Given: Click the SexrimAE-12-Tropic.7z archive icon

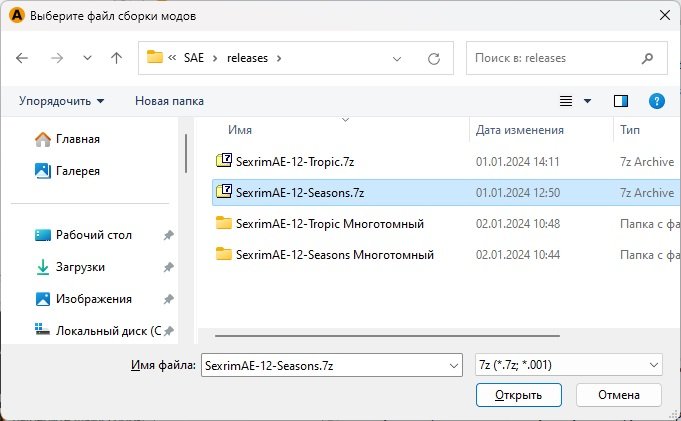Looking at the screenshot, I should 224,161.
